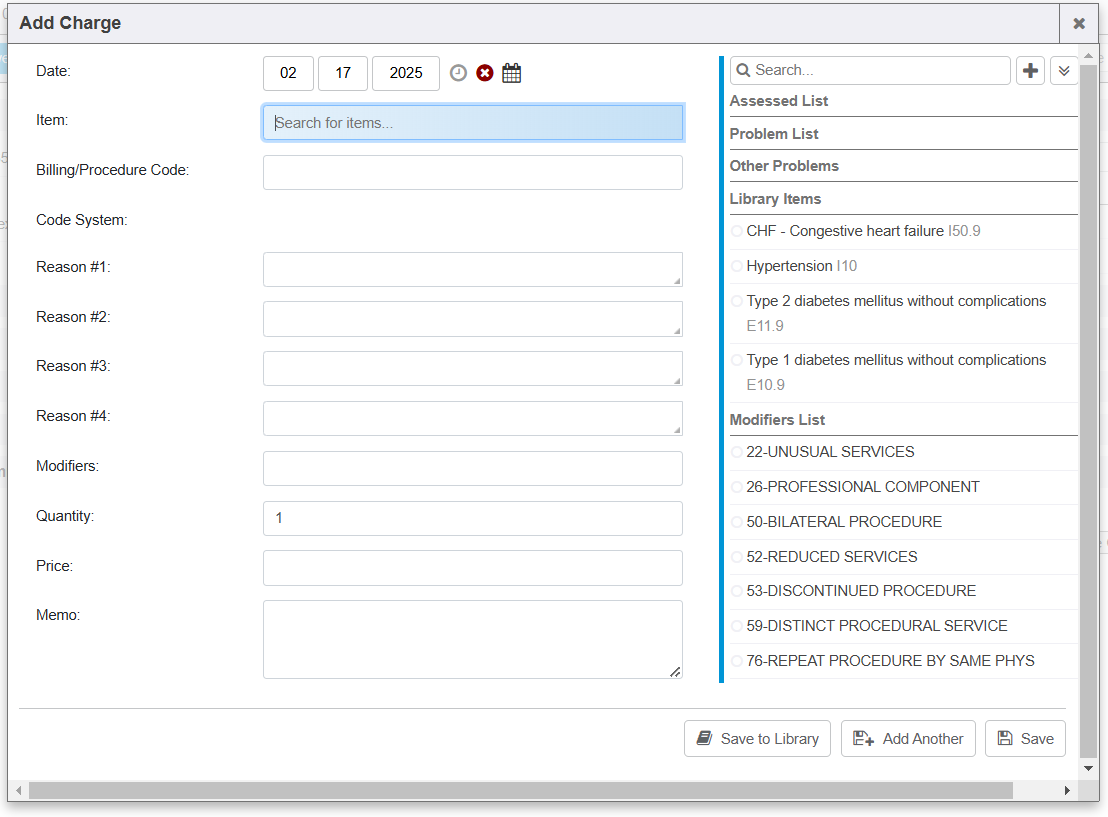The width and height of the screenshot is (1108, 817).
Task: Choose Type 2 diabetes mellitus without complications
Action: point(737,302)
